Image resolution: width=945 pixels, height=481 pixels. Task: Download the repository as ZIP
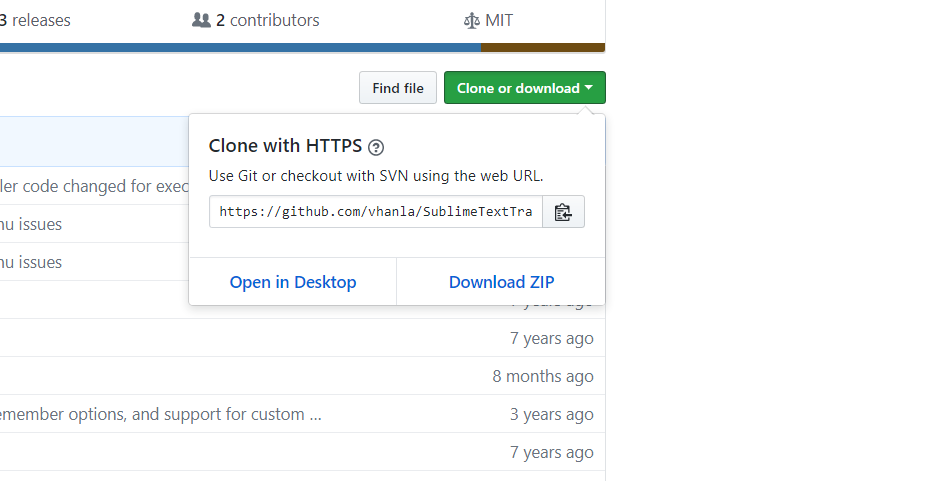501,282
